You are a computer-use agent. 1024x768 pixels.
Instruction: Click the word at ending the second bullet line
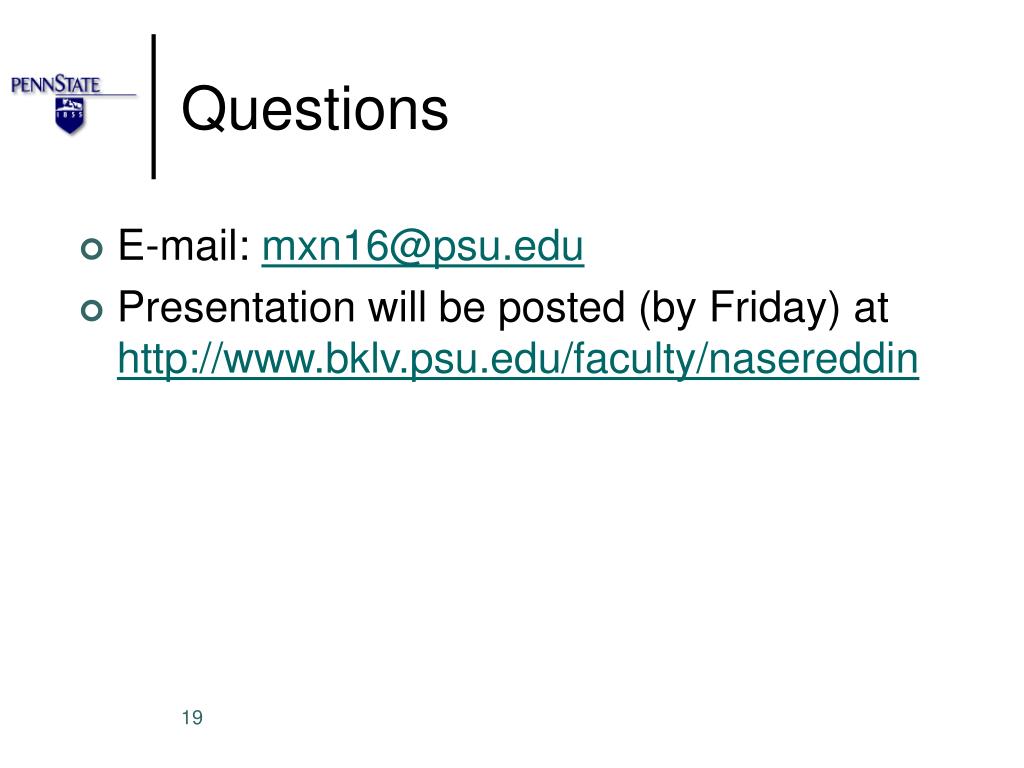(871, 308)
